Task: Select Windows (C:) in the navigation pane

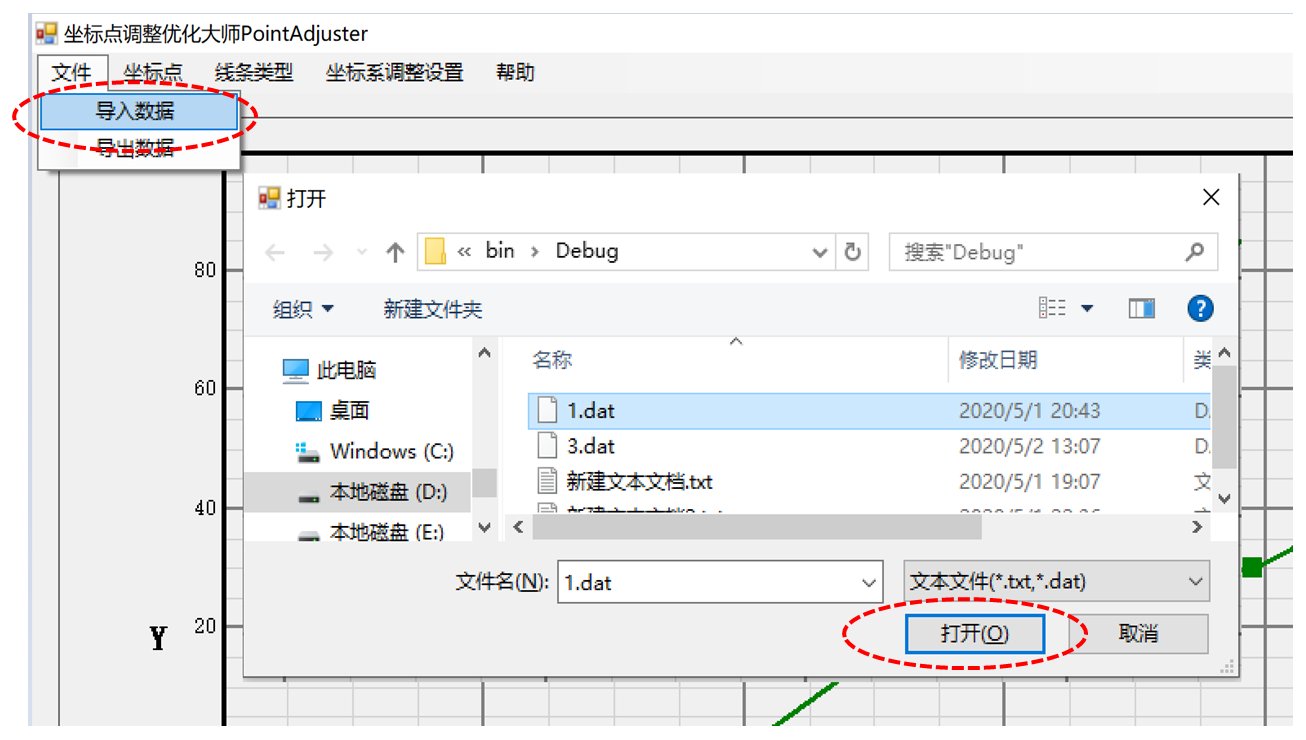Action: [x=375, y=451]
